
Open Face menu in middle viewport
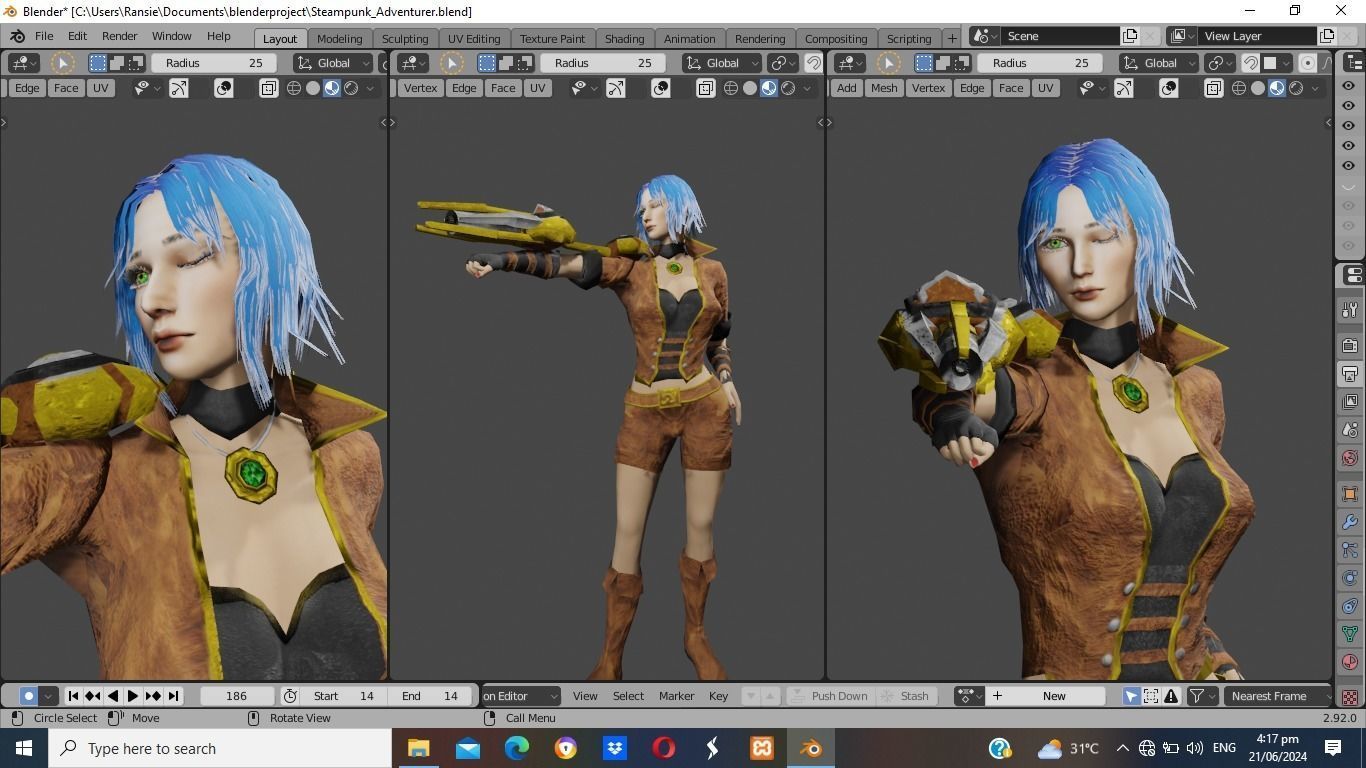tap(503, 88)
